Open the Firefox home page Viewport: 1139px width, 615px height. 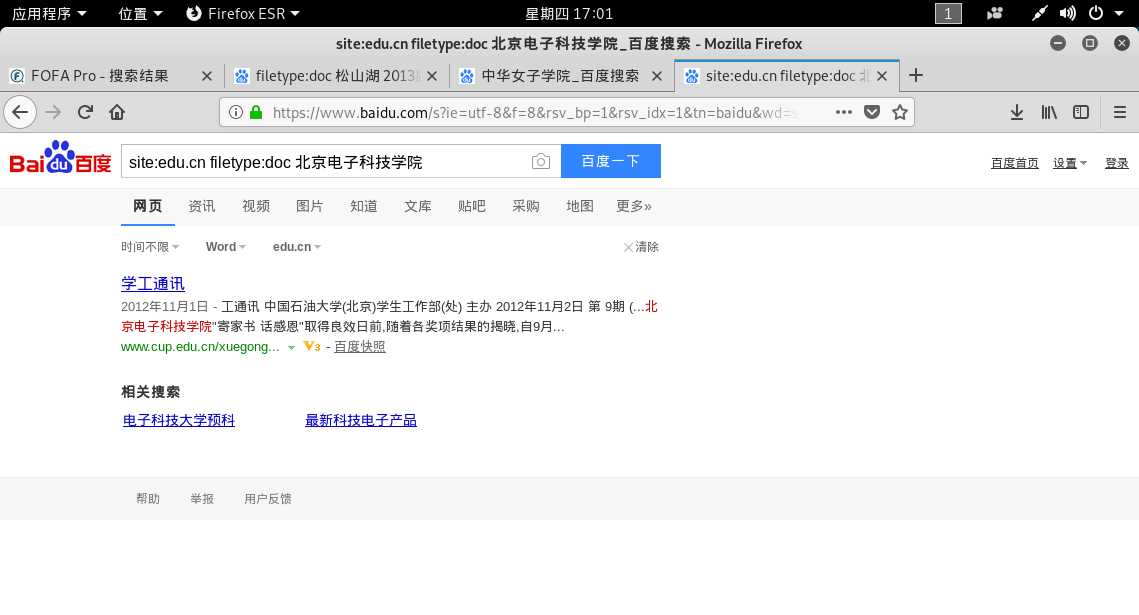(x=117, y=113)
